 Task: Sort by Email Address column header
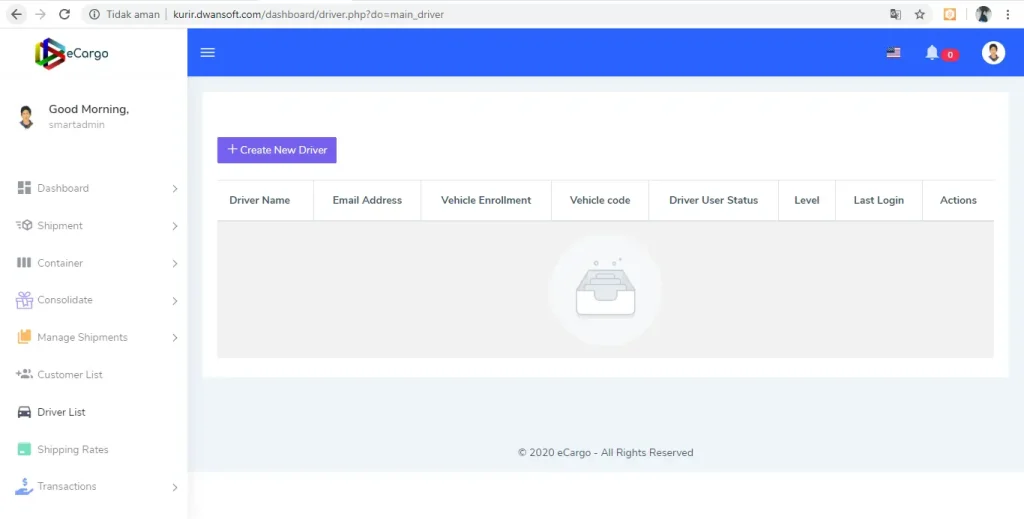tap(367, 200)
